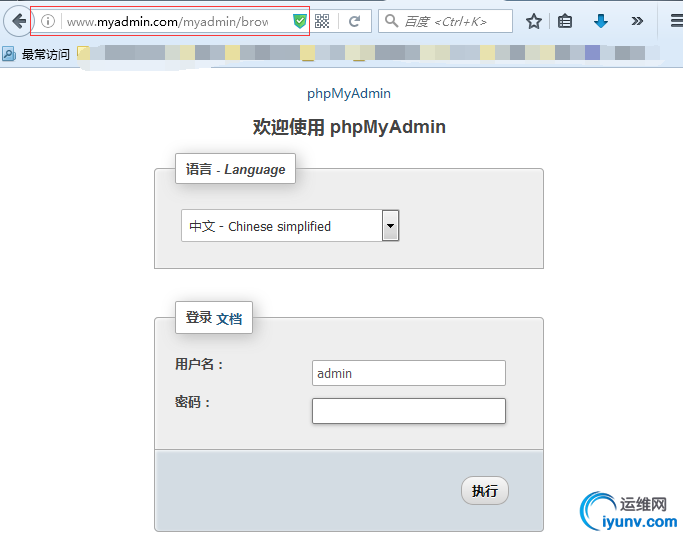Image resolution: width=683 pixels, height=538 pixels.
Task: Click the browser back arrow button
Action: (18, 20)
